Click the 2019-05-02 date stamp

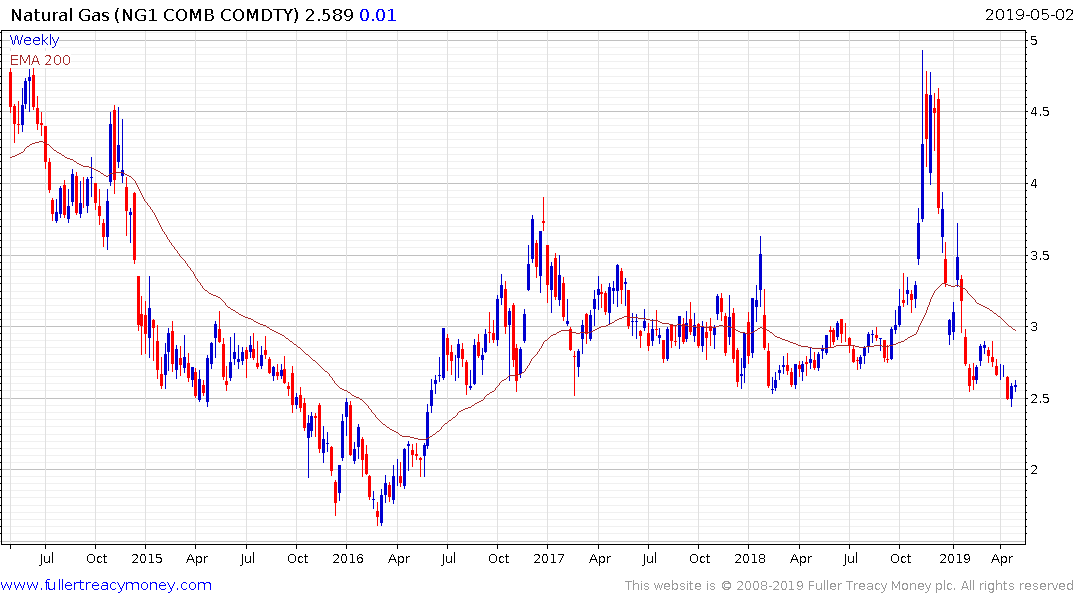click(1027, 15)
